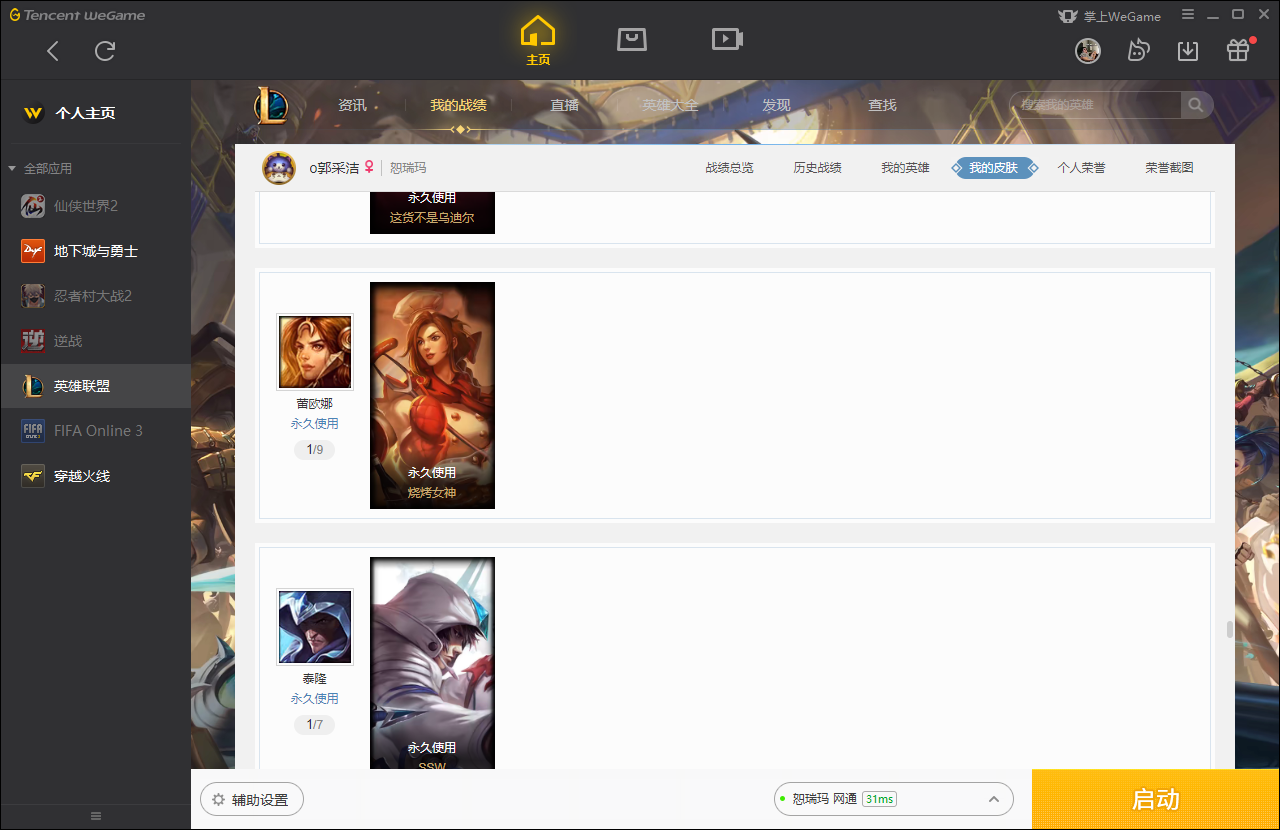The width and height of the screenshot is (1280, 830).
Task: Open the gift box icon
Action: click(x=1238, y=50)
